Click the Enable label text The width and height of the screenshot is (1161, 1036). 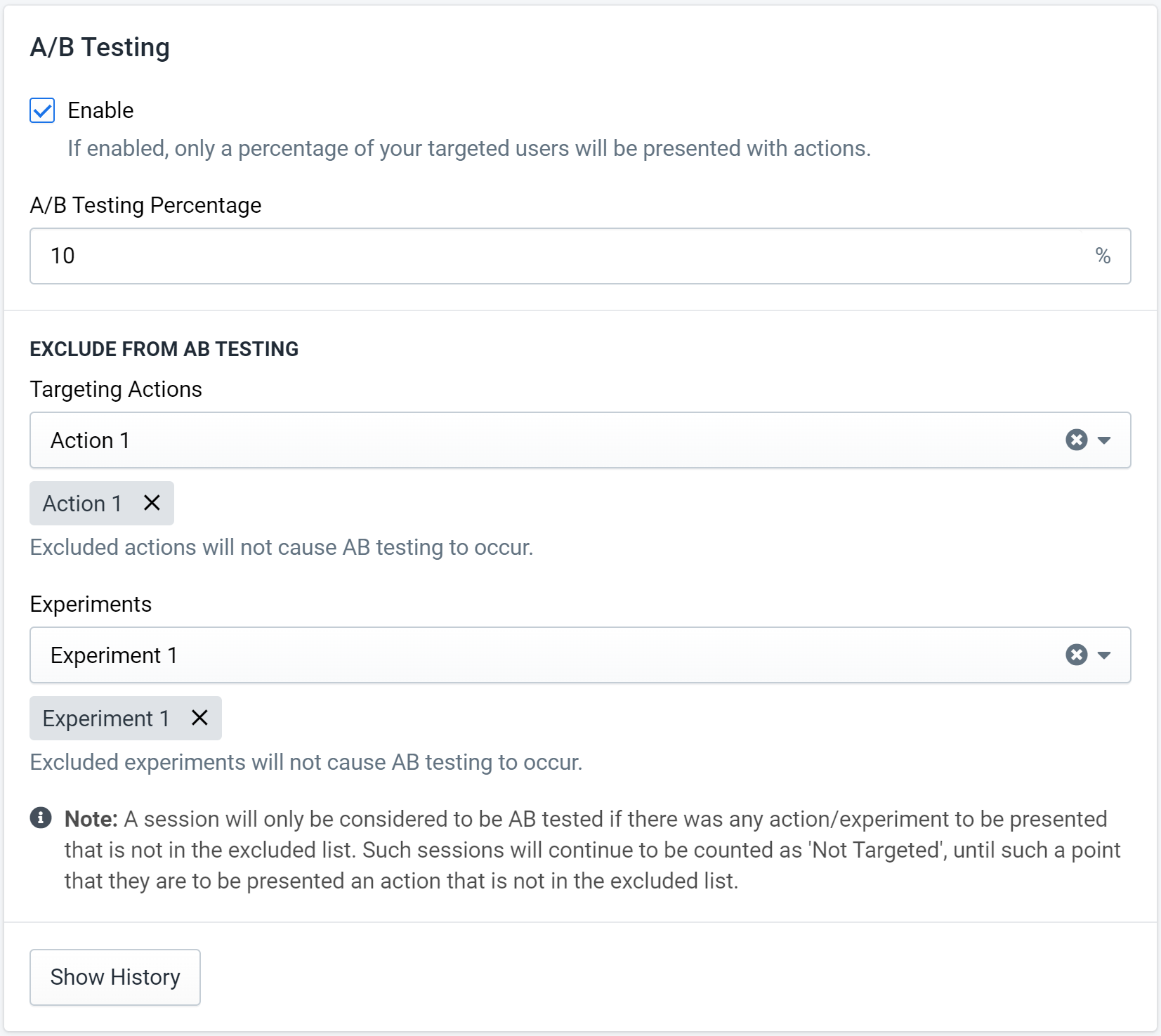click(x=100, y=110)
